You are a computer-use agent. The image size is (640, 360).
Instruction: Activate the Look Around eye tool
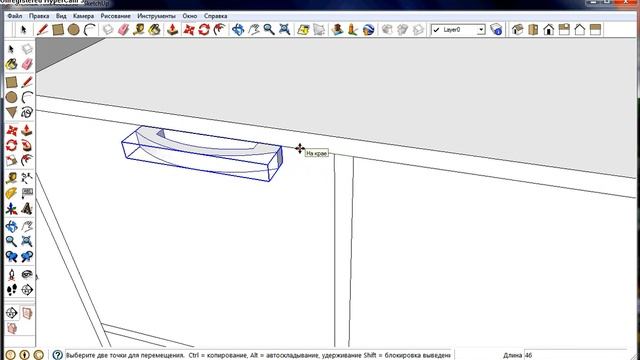[27, 274]
